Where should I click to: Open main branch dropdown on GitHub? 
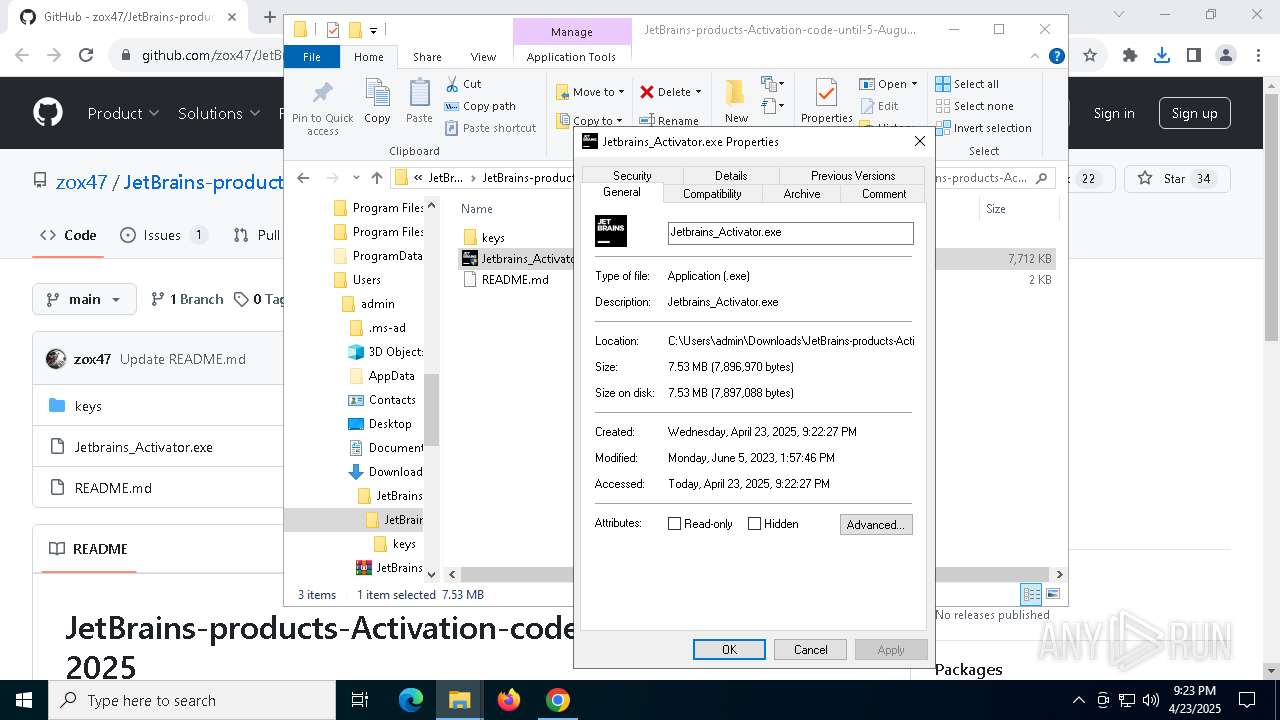click(84, 299)
